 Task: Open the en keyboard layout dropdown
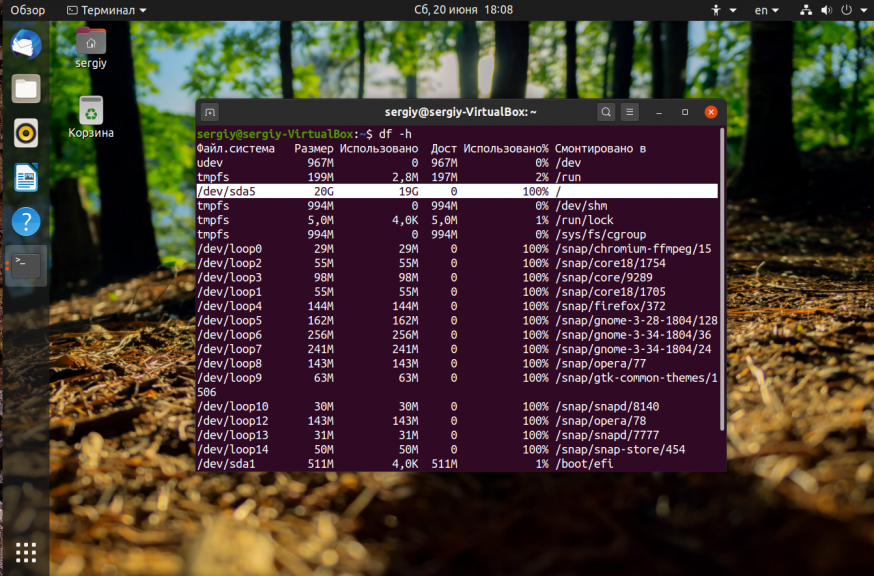768,10
